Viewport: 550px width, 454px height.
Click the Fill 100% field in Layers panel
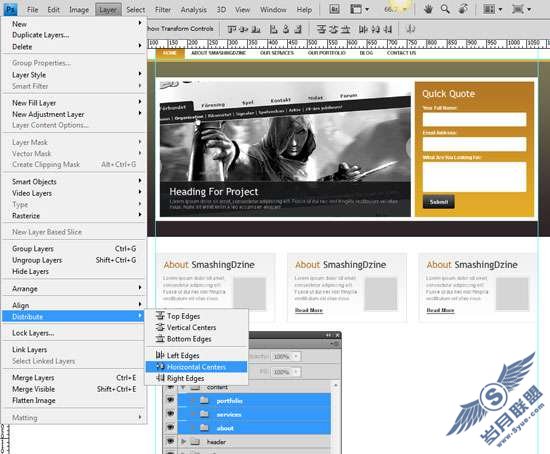coord(281,372)
